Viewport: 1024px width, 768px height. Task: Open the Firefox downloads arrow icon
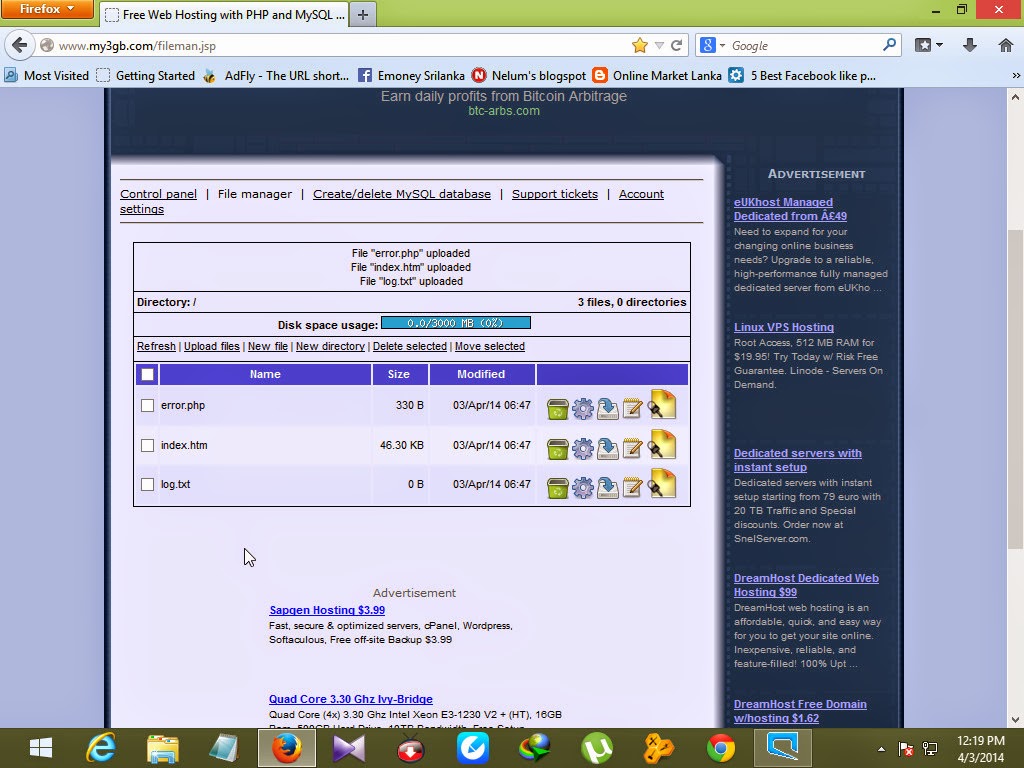coord(970,45)
